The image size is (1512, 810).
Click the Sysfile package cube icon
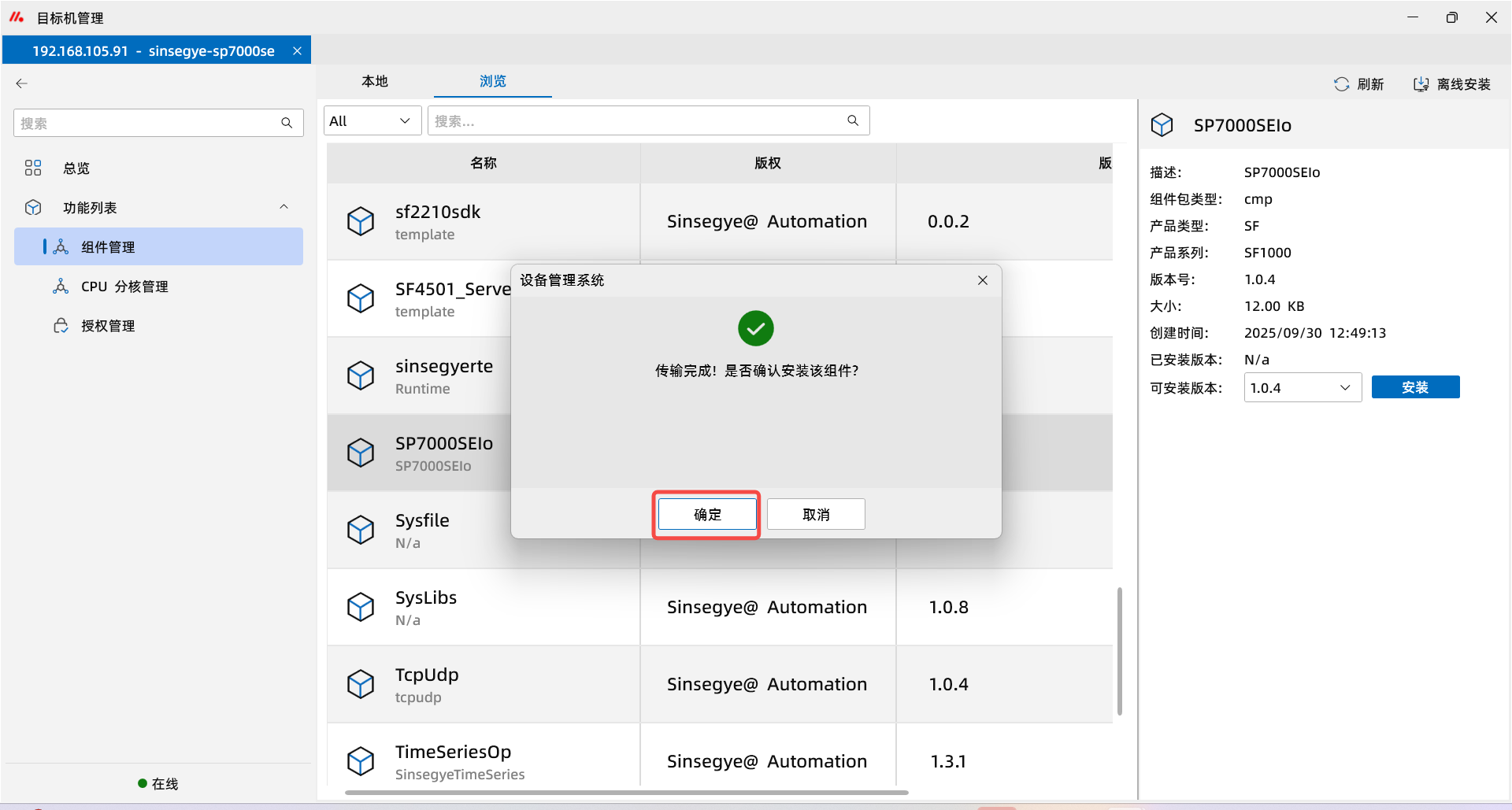pos(361,530)
